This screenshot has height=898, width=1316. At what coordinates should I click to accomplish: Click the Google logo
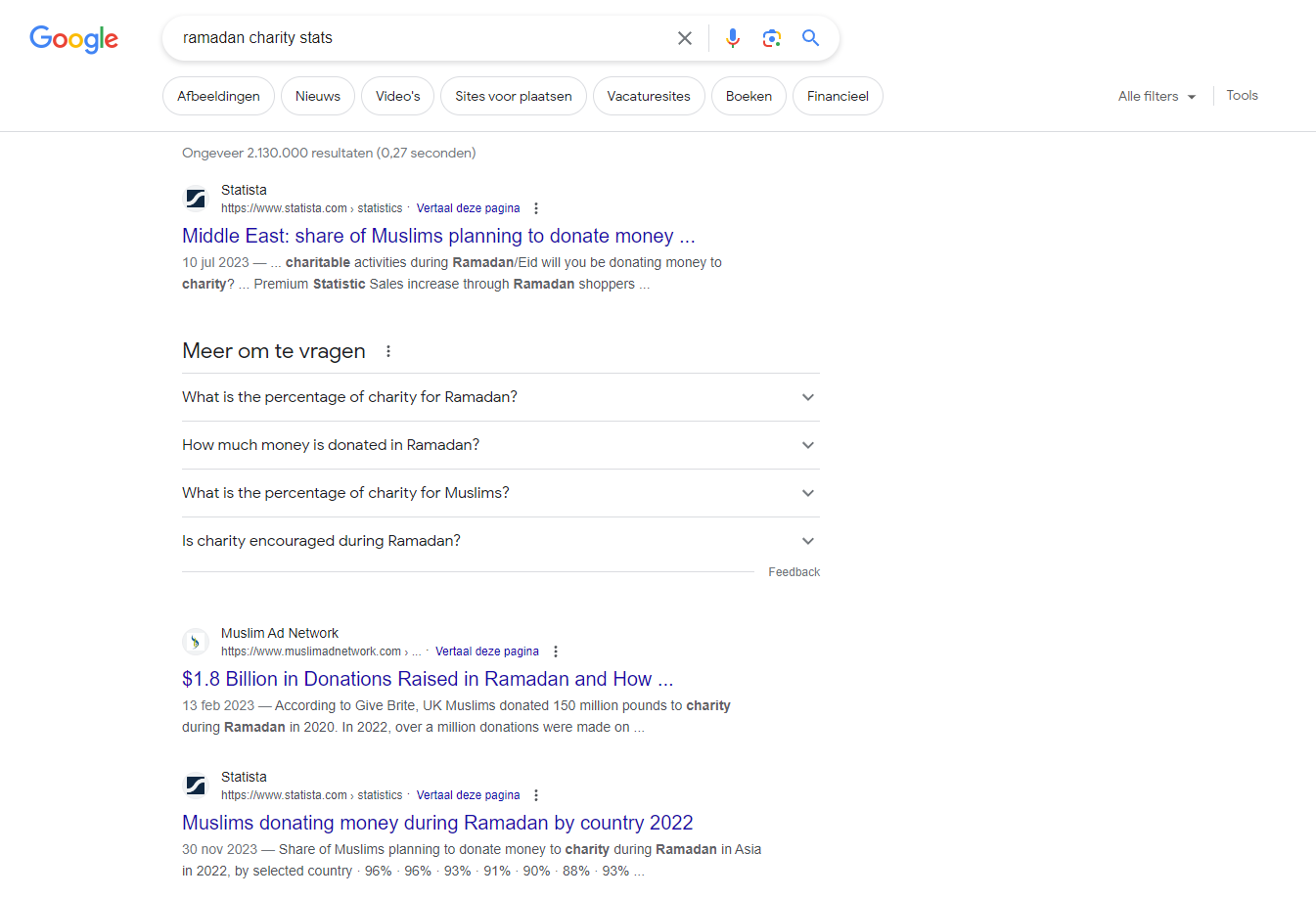click(73, 38)
